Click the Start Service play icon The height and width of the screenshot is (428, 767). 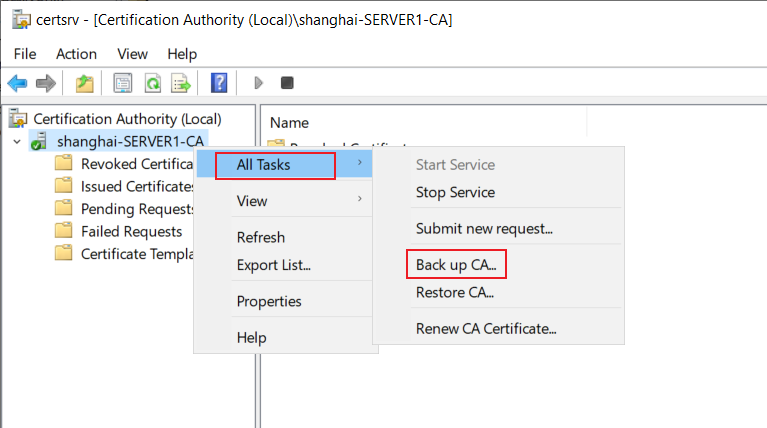259,83
